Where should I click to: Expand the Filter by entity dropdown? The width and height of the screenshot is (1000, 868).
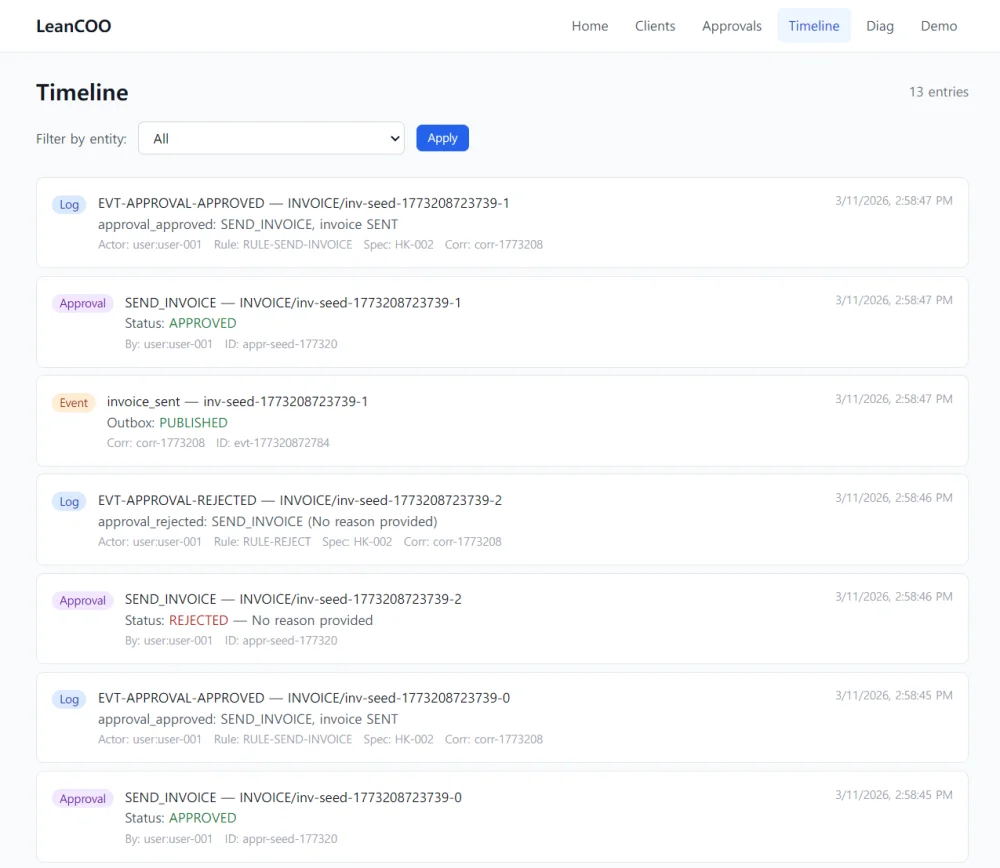271,138
